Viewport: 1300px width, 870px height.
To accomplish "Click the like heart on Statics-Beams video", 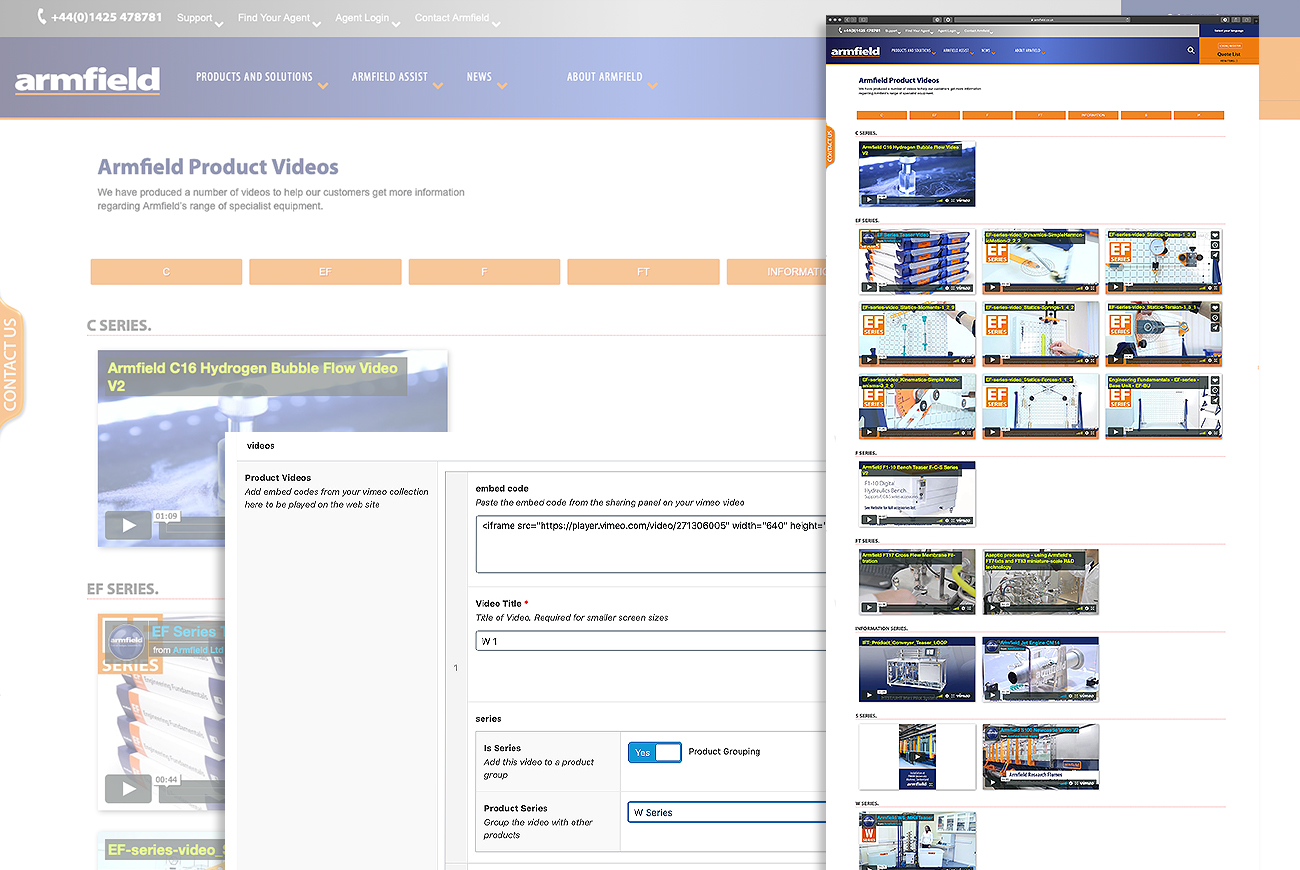I will click(x=1215, y=235).
